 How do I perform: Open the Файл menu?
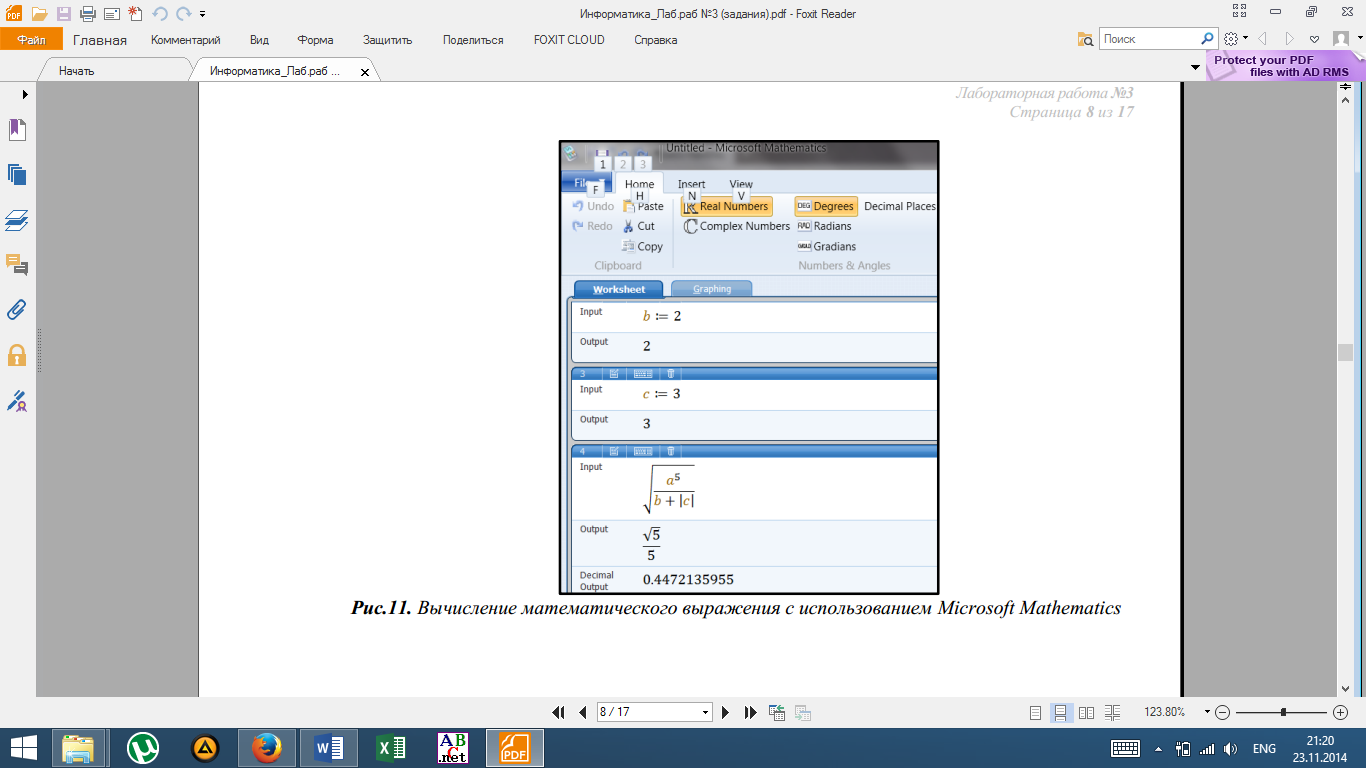pos(31,40)
